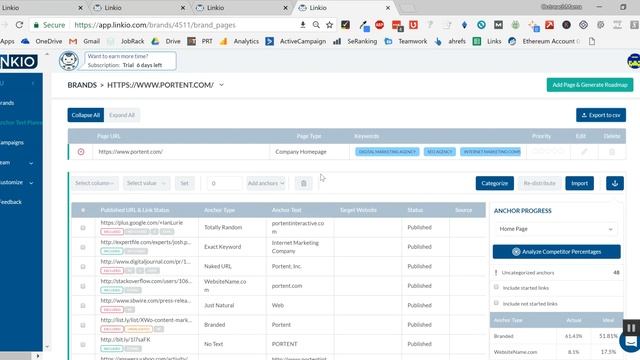Click the SEO AGENCY keyword tag

pos(440,152)
